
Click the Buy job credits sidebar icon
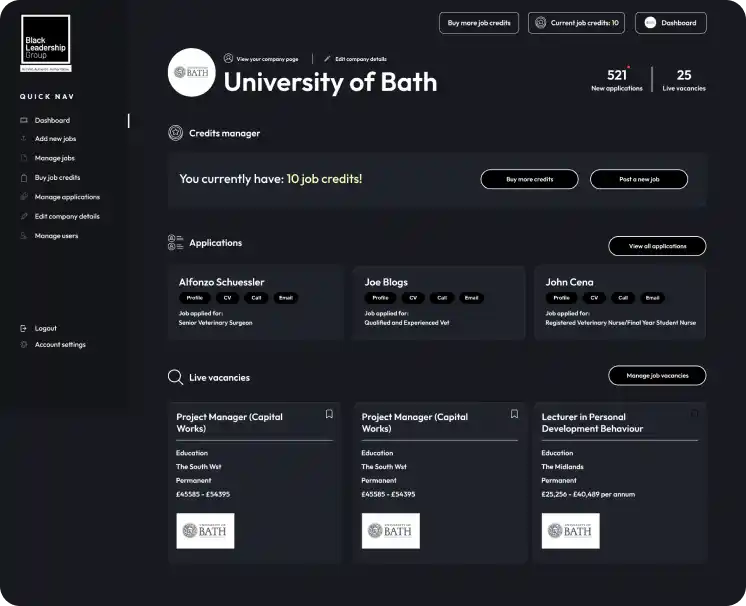tap(24, 177)
